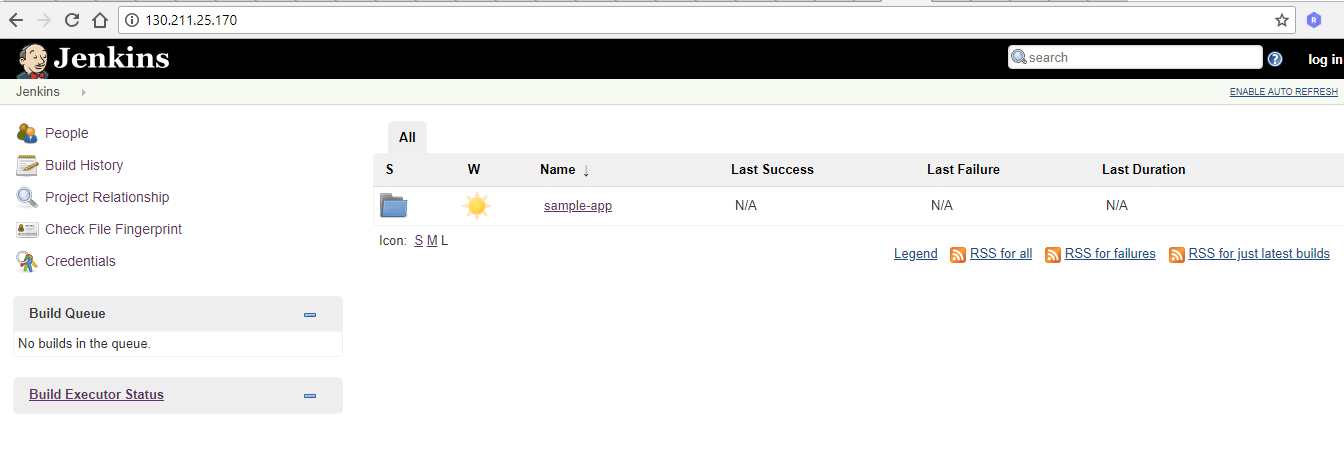Sort jobs by the Name column header
Viewport: 1344px width, 470px height.
click(558, 170)
